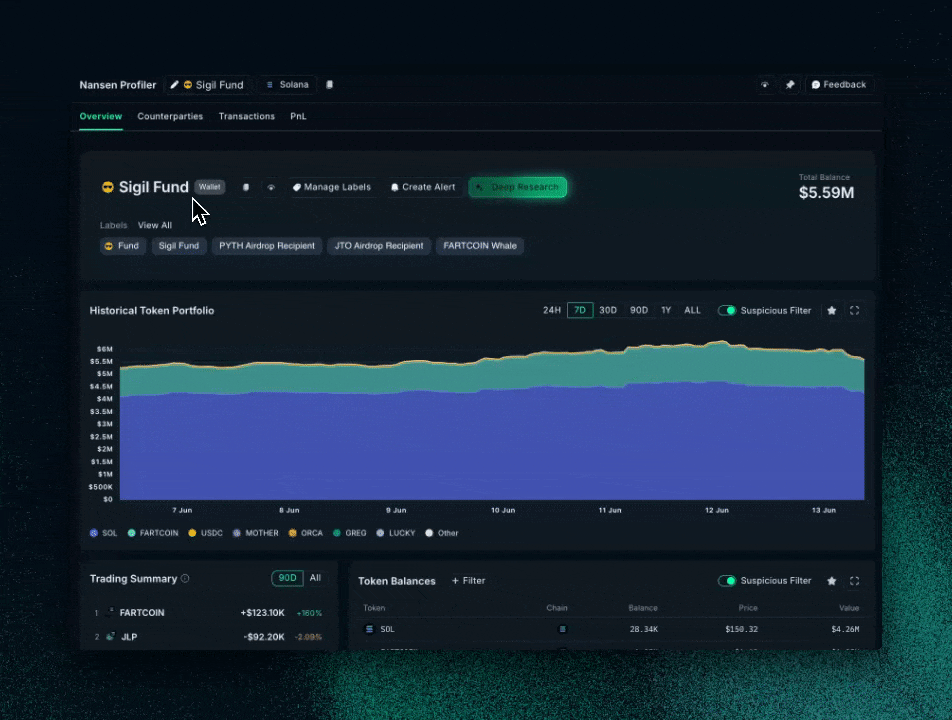The image size is (952, 720).
Task: Click the Create Alert button
Action: point(423,187)
